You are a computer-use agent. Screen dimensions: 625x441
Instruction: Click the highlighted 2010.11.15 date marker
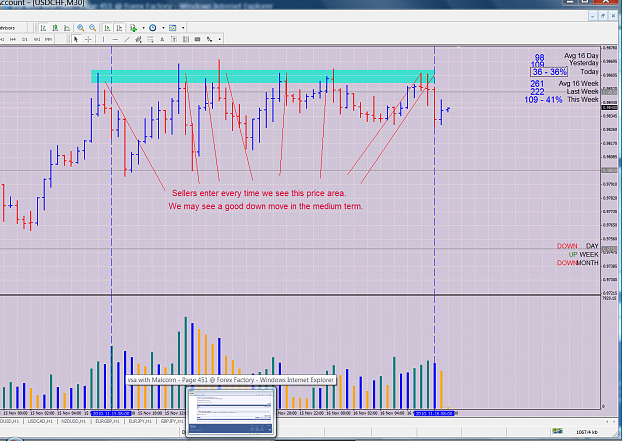pos(111,413)
